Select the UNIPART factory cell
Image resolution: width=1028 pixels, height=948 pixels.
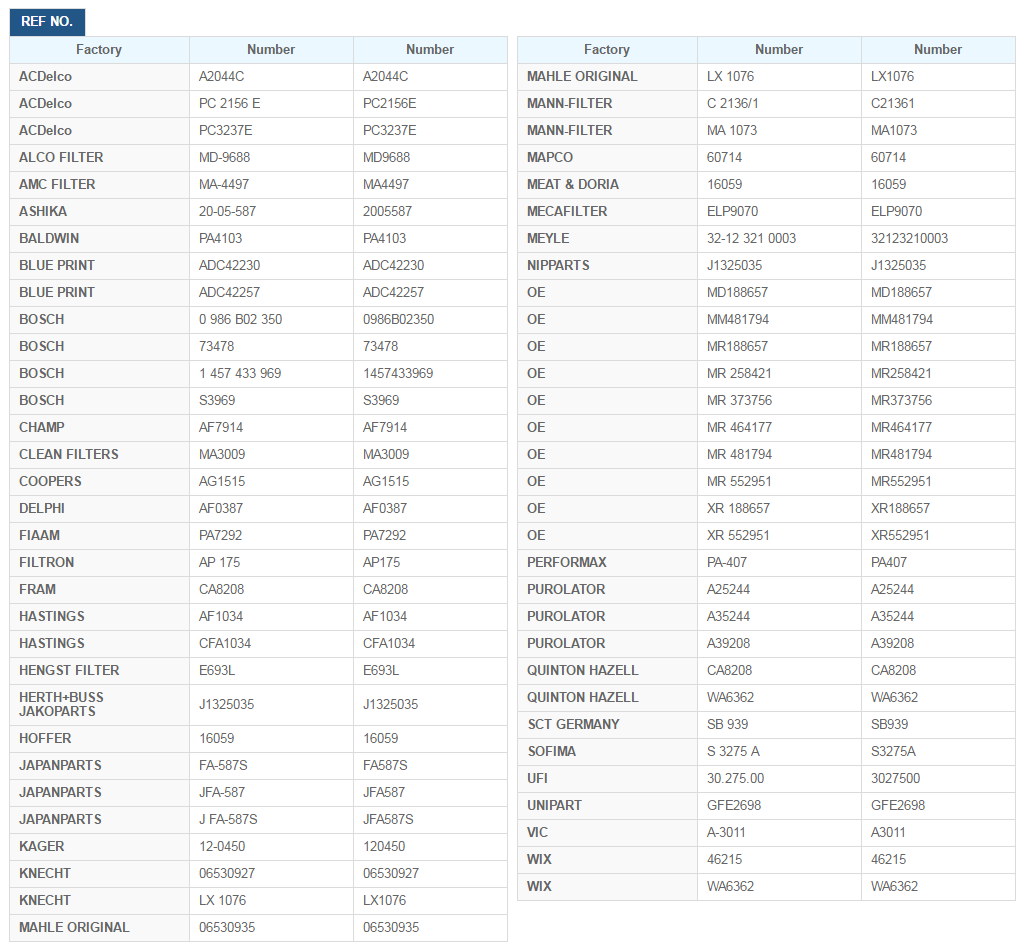[607, 805]
